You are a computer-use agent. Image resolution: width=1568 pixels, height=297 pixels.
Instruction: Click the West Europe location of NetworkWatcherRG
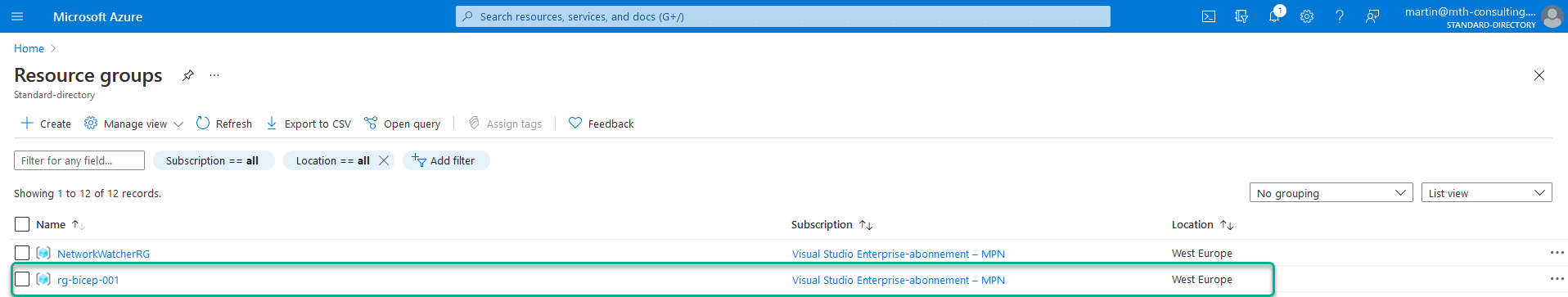pyautogui.click(x=1202, y=254)
